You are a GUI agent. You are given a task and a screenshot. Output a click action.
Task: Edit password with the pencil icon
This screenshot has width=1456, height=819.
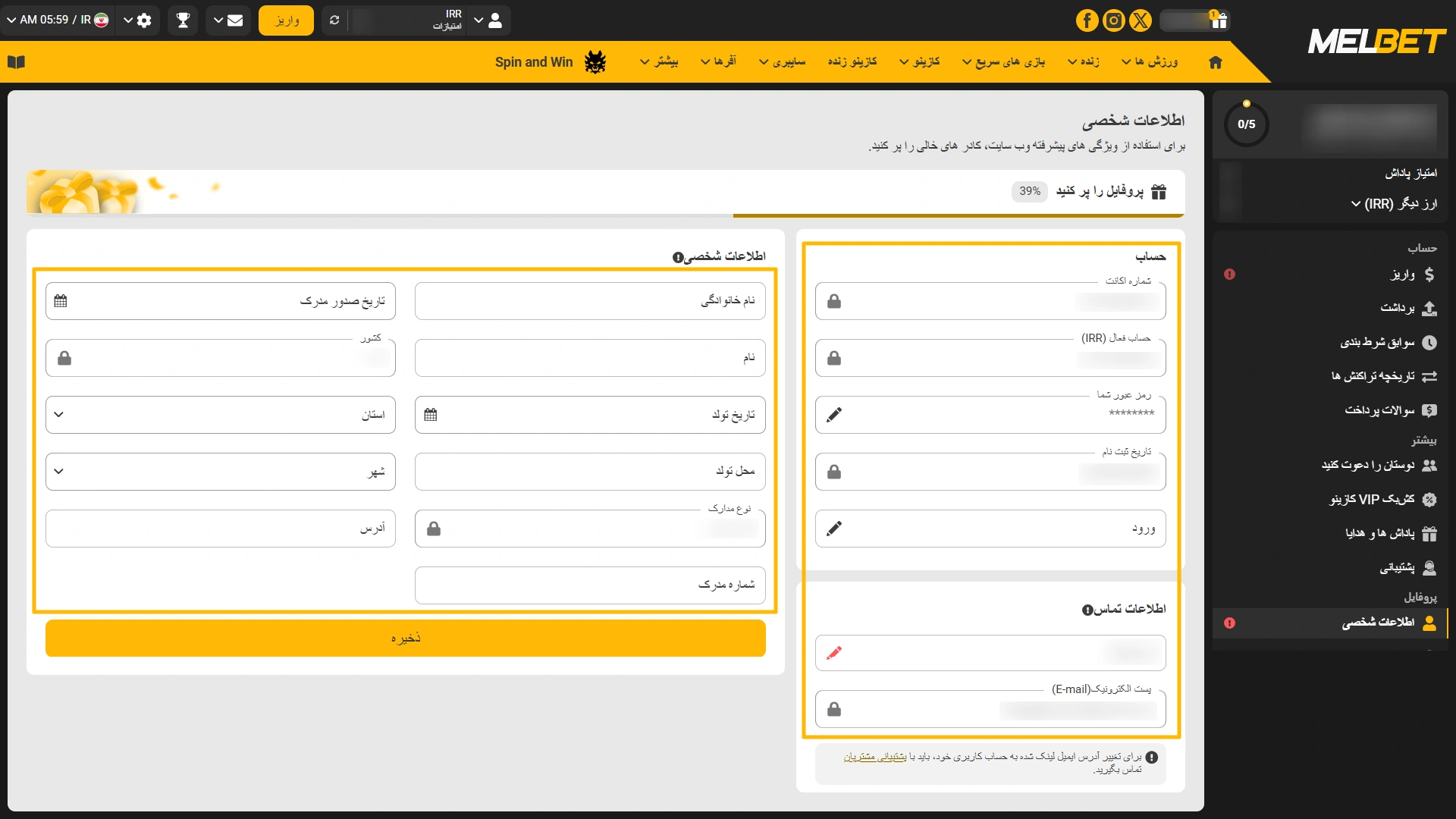pos(834,415)
